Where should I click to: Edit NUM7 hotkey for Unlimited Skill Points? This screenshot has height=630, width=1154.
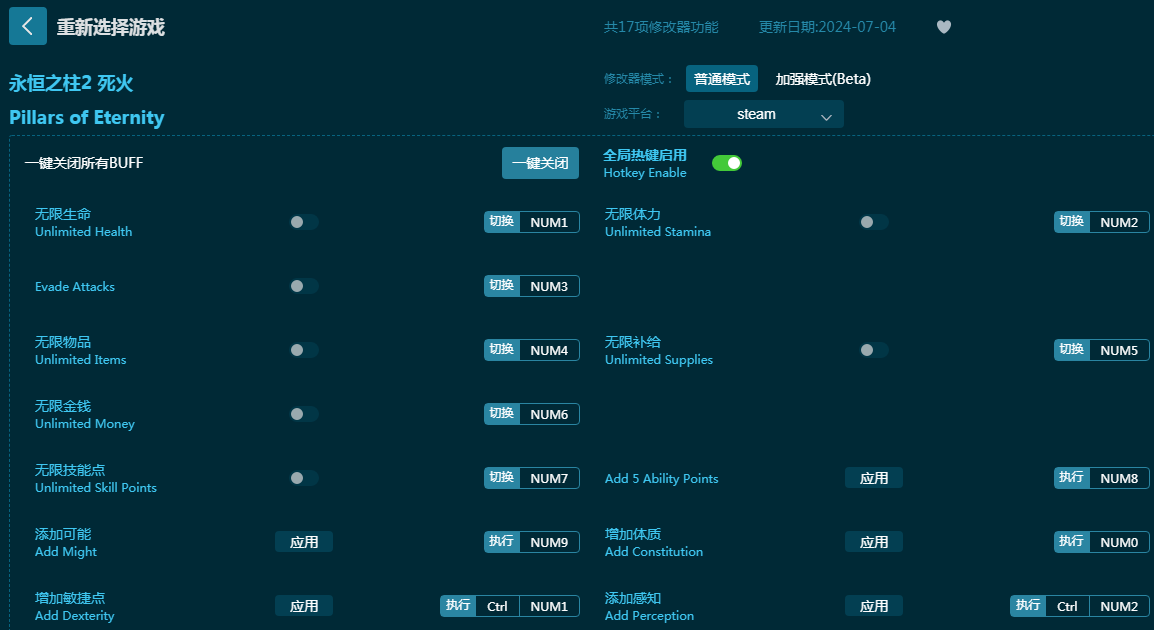(x=549, y=478)
